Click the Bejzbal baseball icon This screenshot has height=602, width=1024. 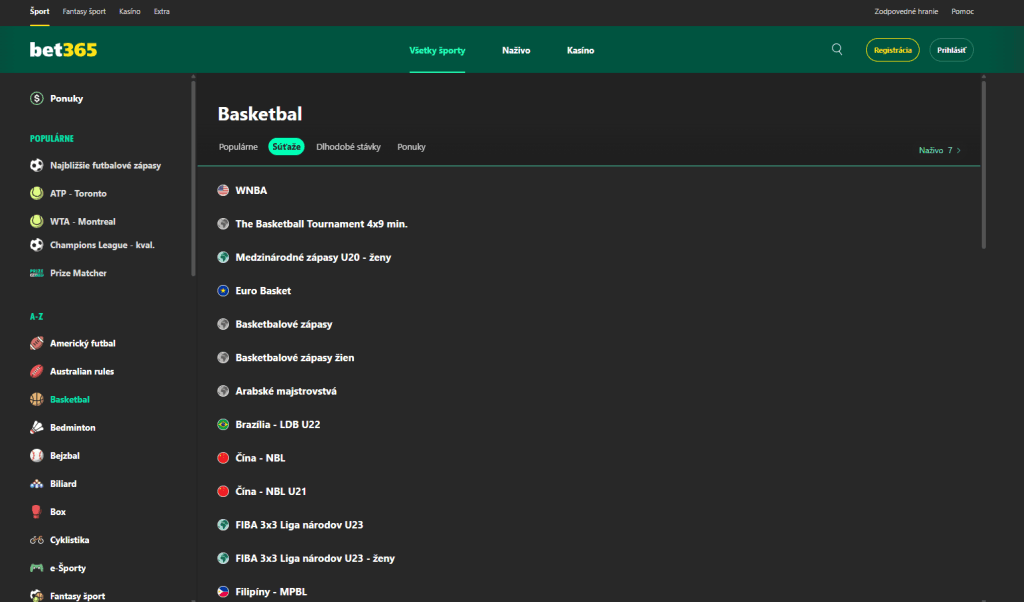point(37,456)
